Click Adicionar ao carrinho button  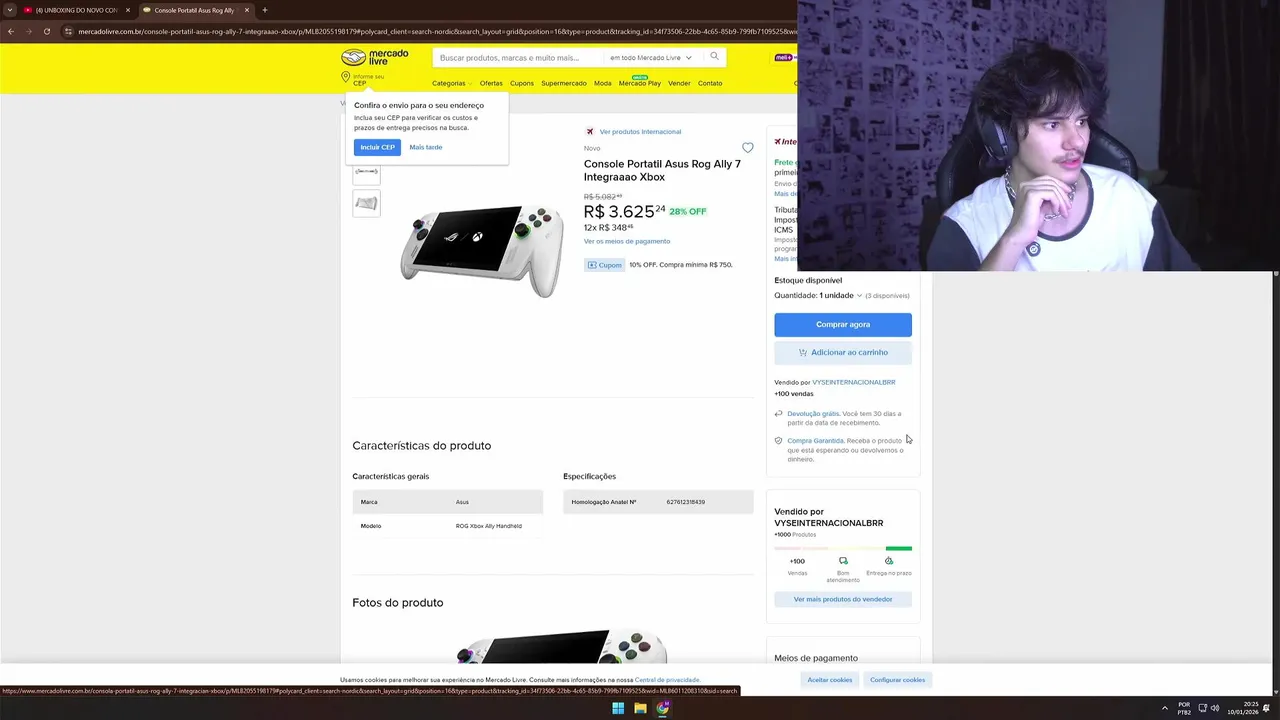click(843, 352)
